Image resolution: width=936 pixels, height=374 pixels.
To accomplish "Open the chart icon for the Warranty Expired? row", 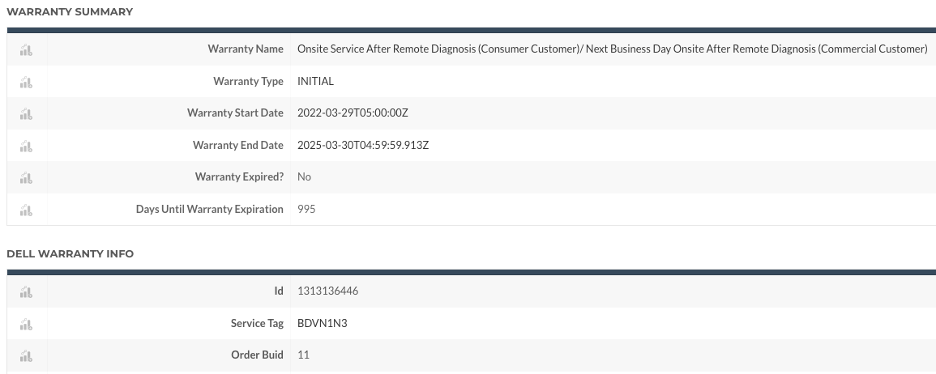I will (26, 178).
